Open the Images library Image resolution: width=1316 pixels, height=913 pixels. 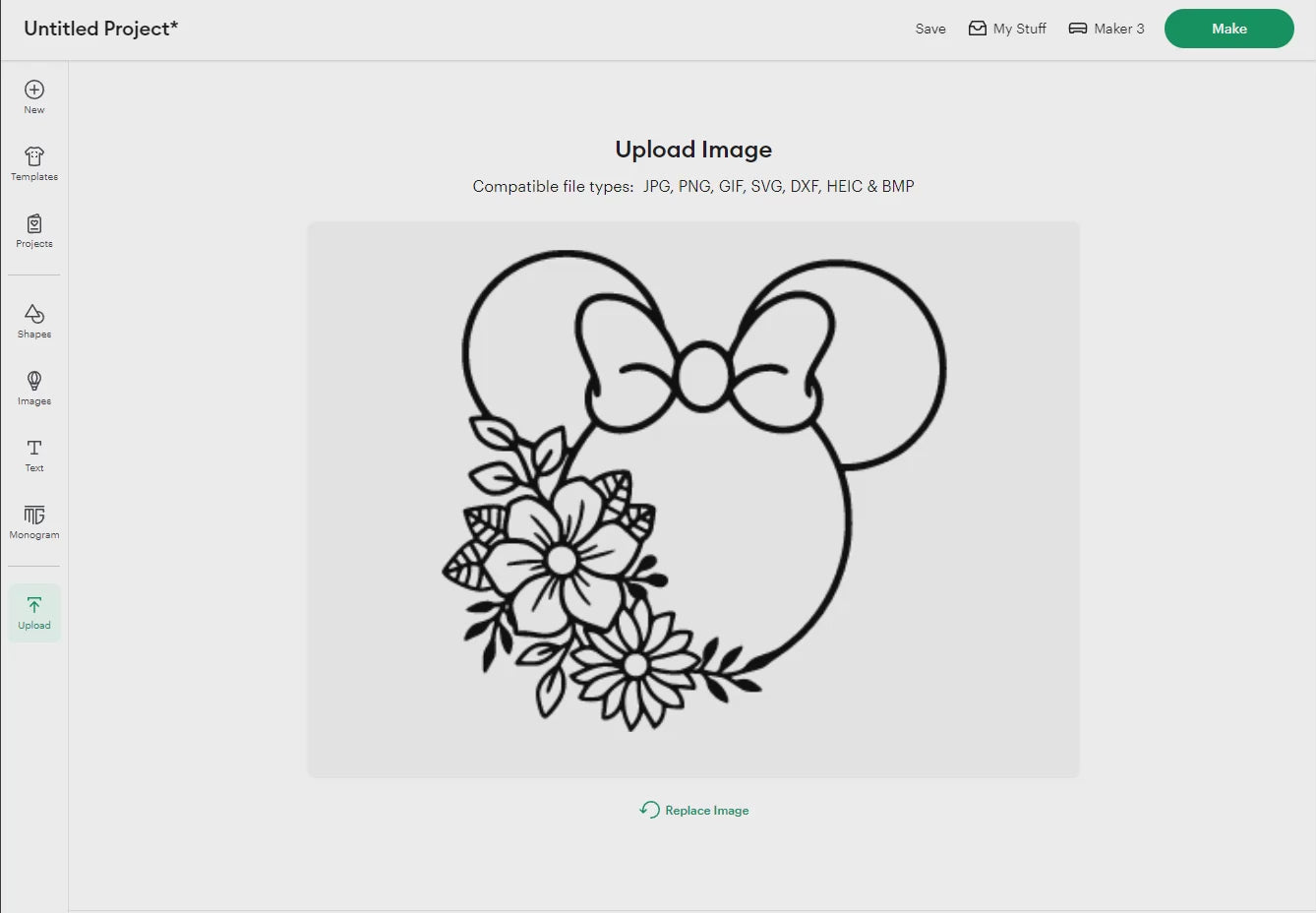[x=34, y=389]
